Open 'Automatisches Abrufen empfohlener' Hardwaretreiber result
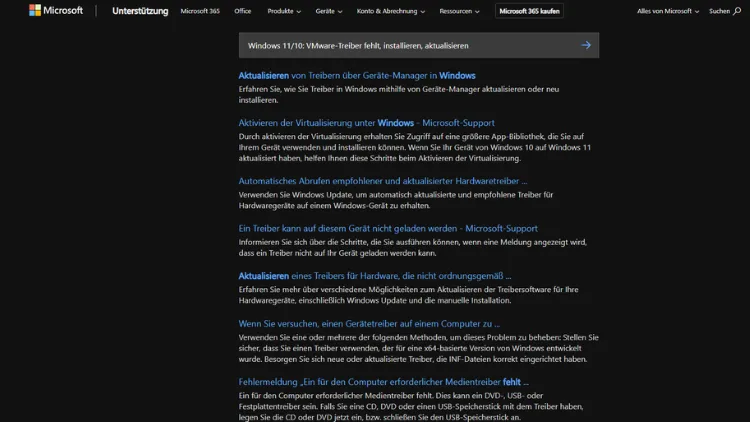Screen dimensions: 750x422 click(x=383, y=181)
